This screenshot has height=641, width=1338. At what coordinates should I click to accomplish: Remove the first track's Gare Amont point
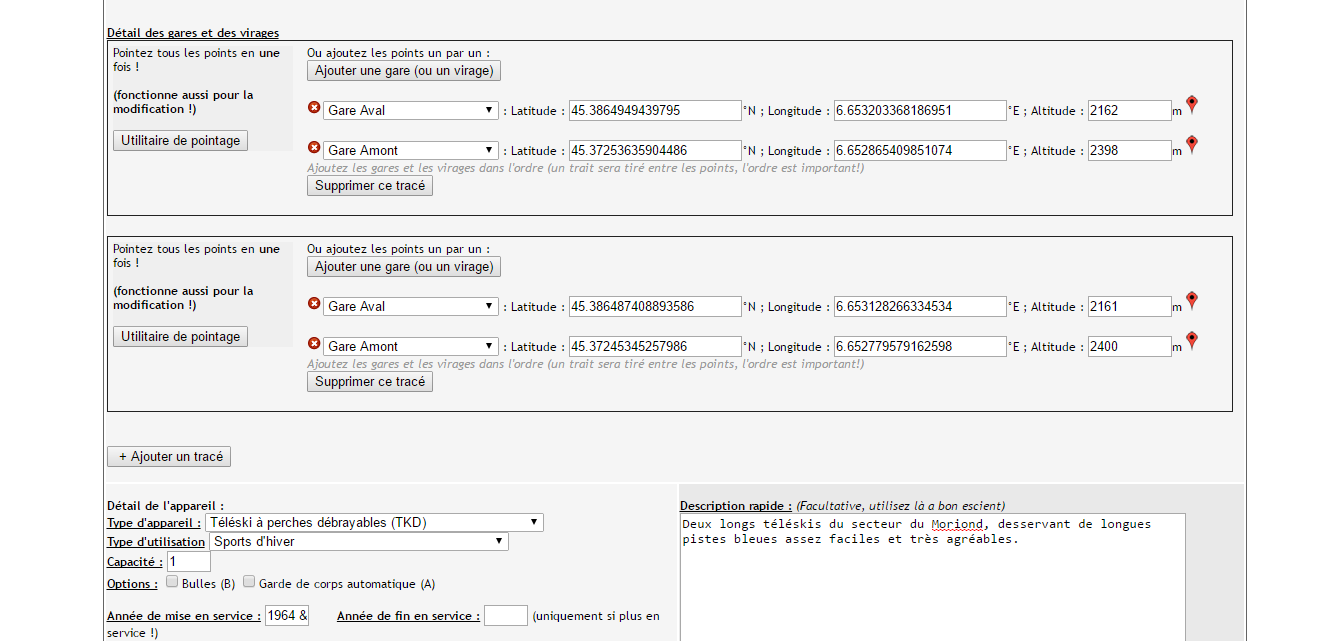314,147
